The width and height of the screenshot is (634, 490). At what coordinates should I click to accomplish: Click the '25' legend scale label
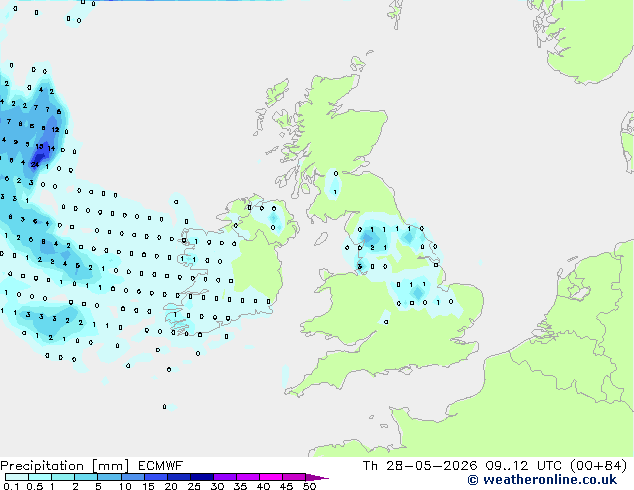coord(194,486)
